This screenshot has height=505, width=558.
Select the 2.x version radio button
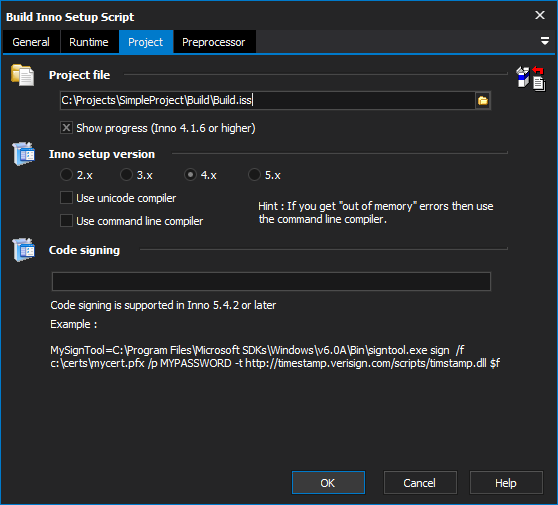pos(66,175)
